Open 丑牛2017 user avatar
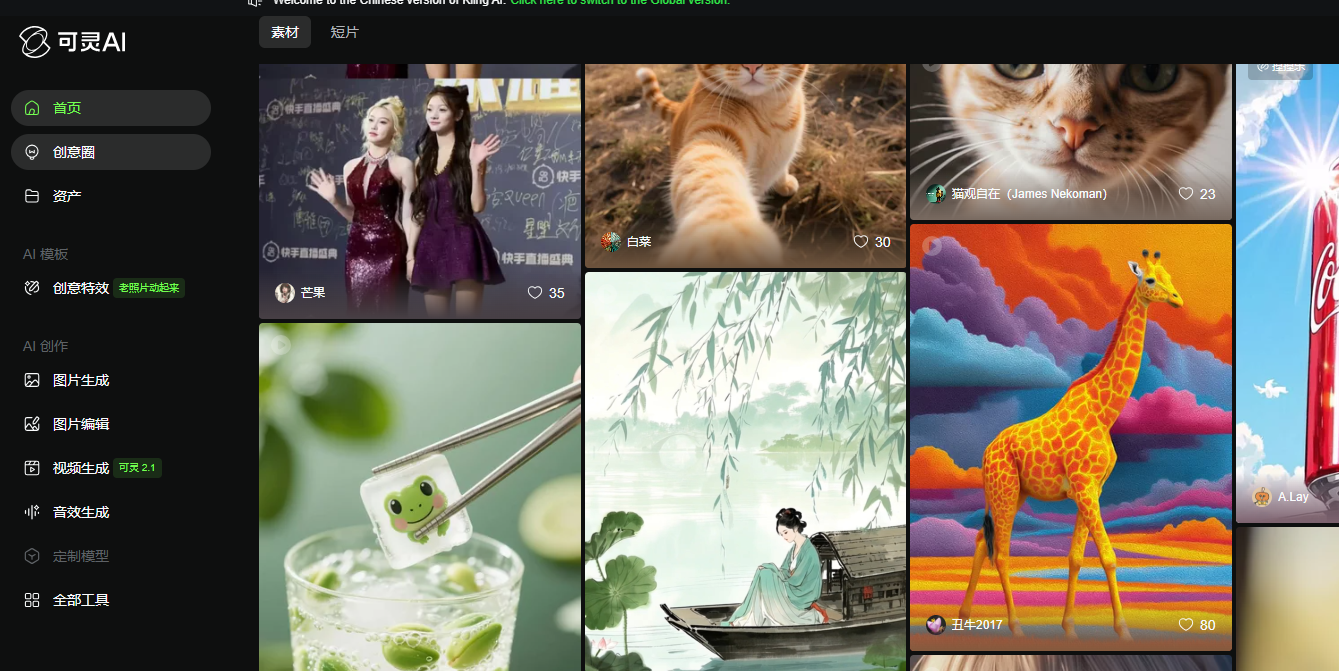 [936, 625]
